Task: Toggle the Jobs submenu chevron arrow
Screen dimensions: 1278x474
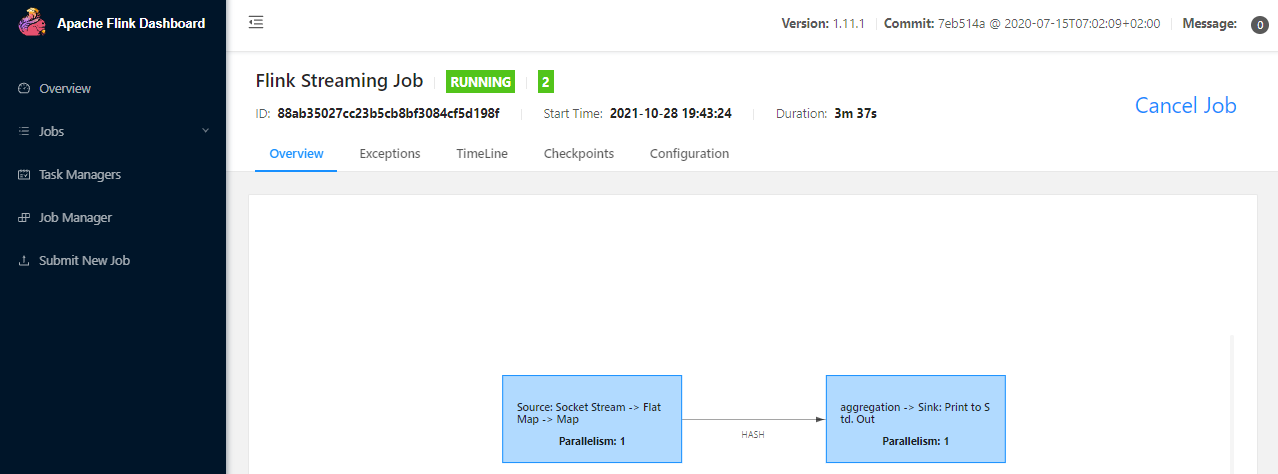Action: (x=206, y=131)
